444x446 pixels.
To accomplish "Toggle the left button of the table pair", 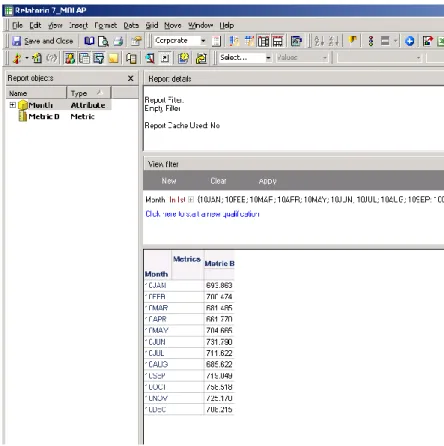I will (x=263, y=41).
